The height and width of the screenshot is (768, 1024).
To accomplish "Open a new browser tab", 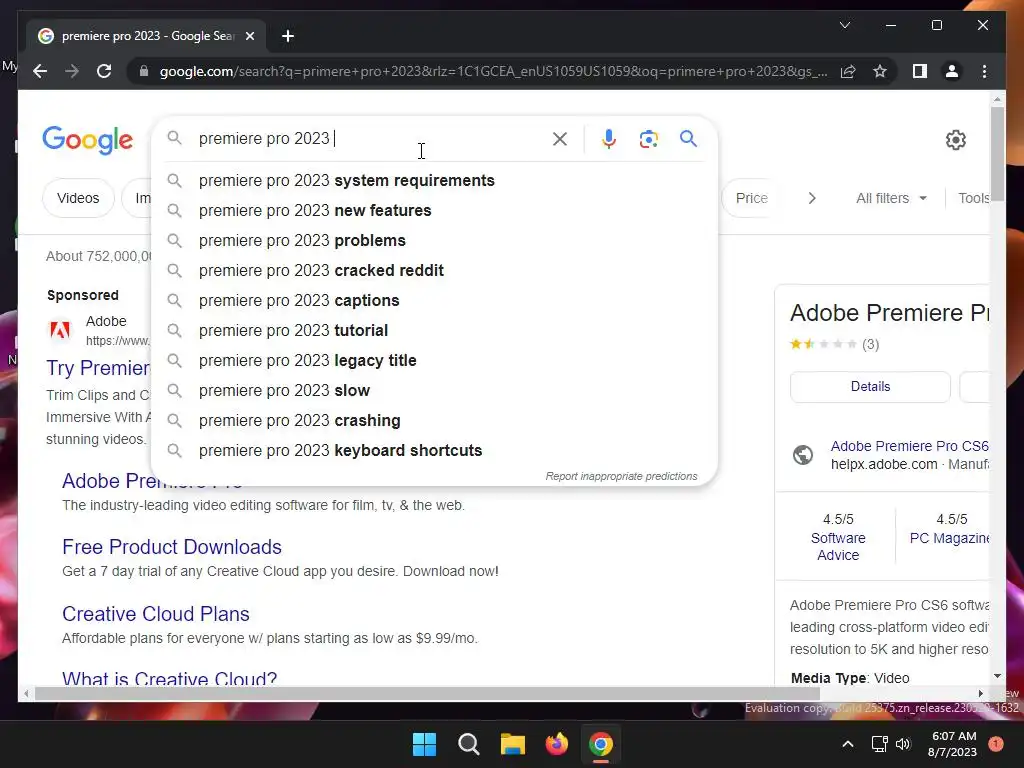I will coord(288,36).
